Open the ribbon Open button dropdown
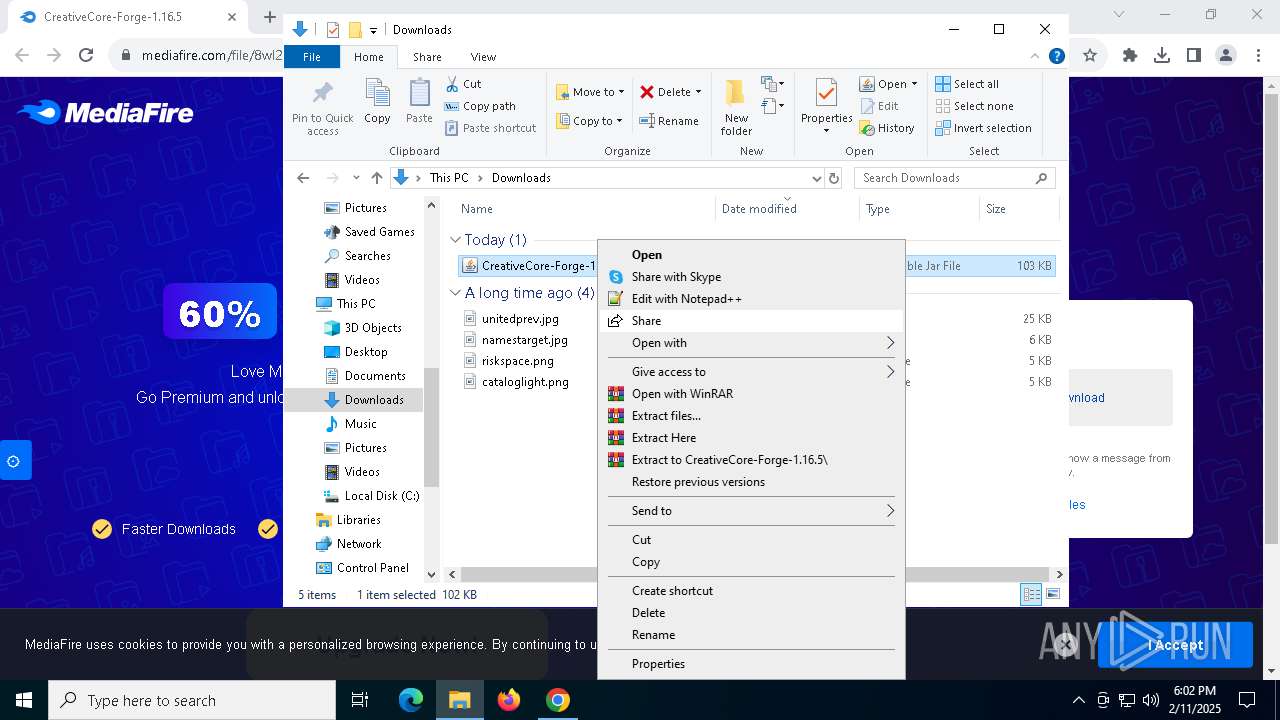 coord(913,84)
